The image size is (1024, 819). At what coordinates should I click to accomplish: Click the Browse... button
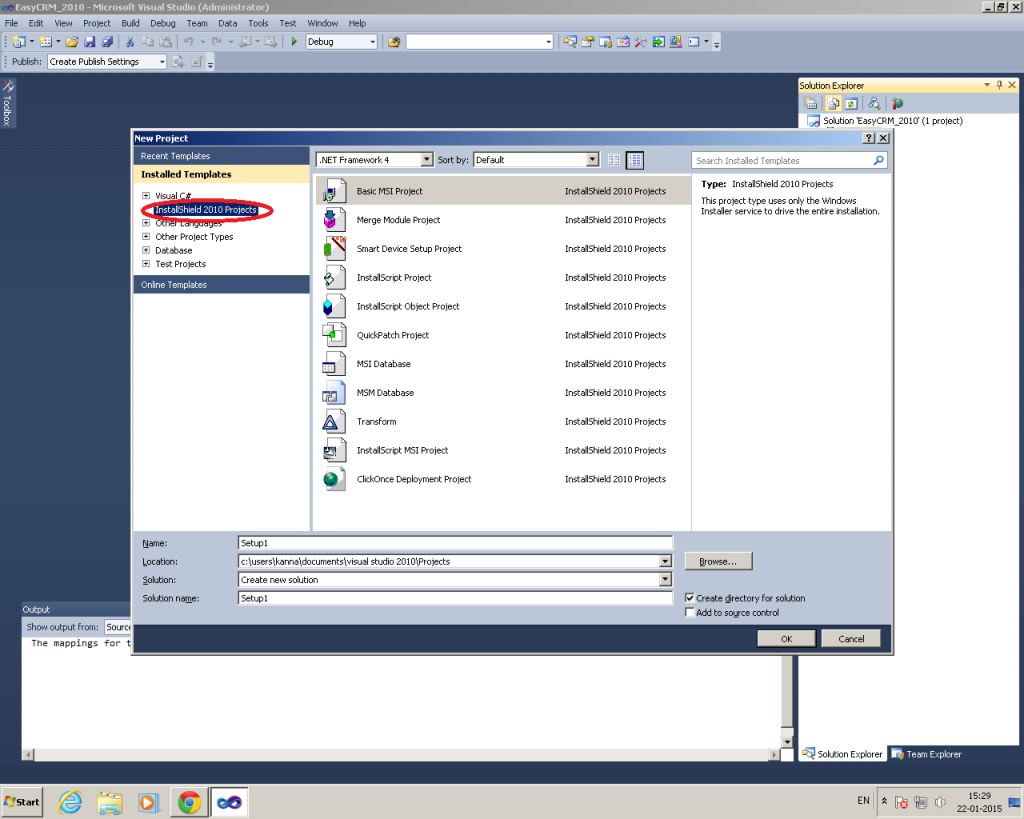point(718,561)
